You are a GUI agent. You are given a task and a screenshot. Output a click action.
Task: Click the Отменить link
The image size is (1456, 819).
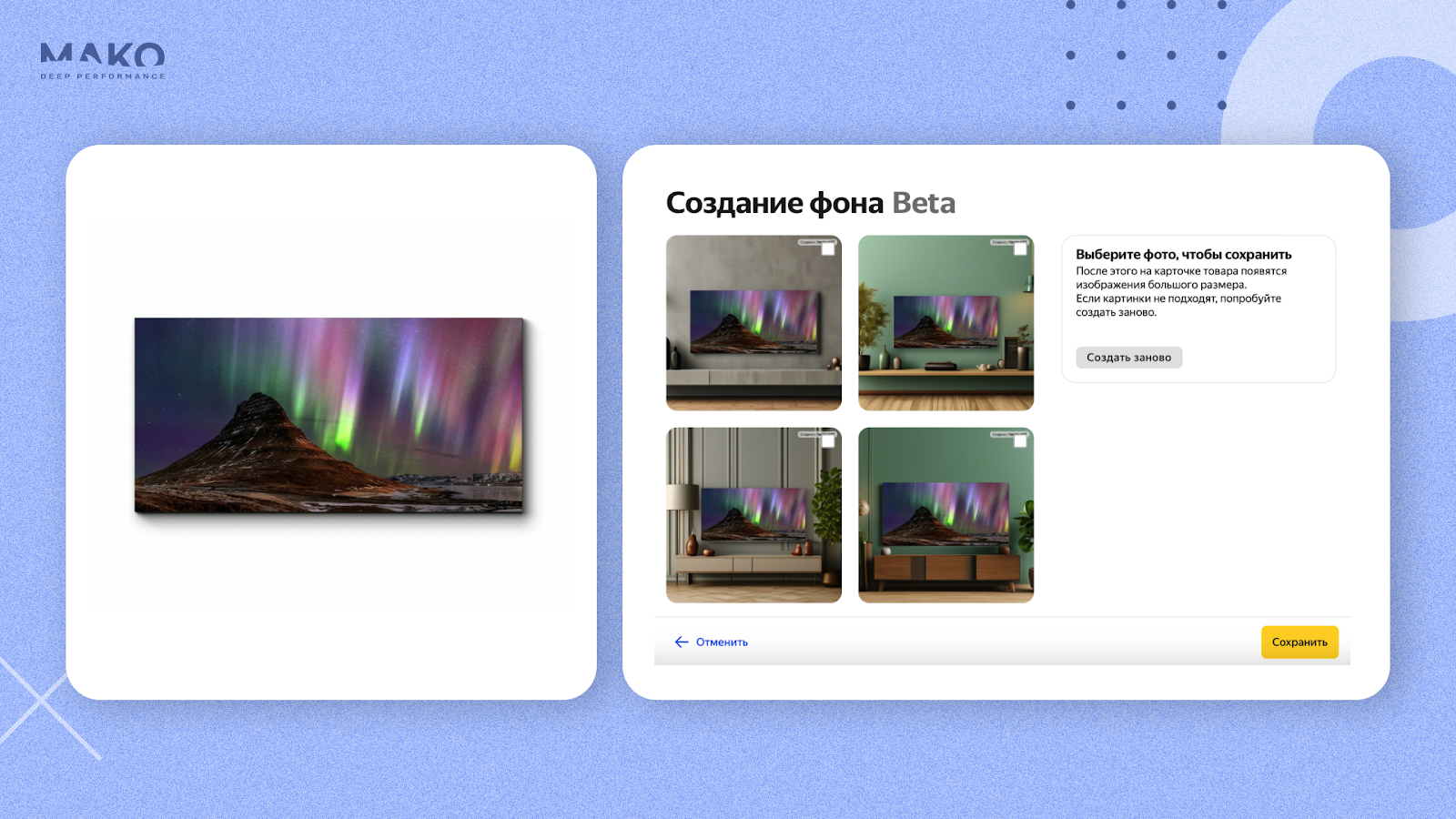point(722,642)
